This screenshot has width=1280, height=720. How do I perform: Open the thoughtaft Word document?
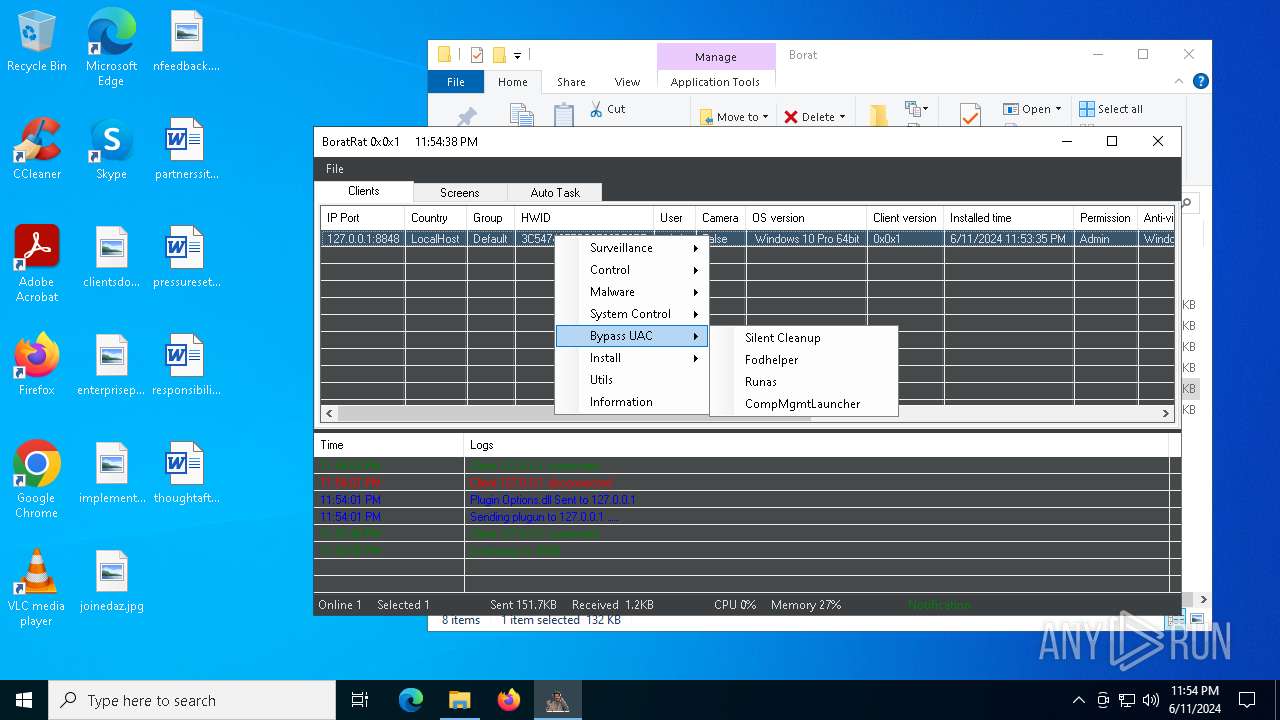tap(186, 474)
